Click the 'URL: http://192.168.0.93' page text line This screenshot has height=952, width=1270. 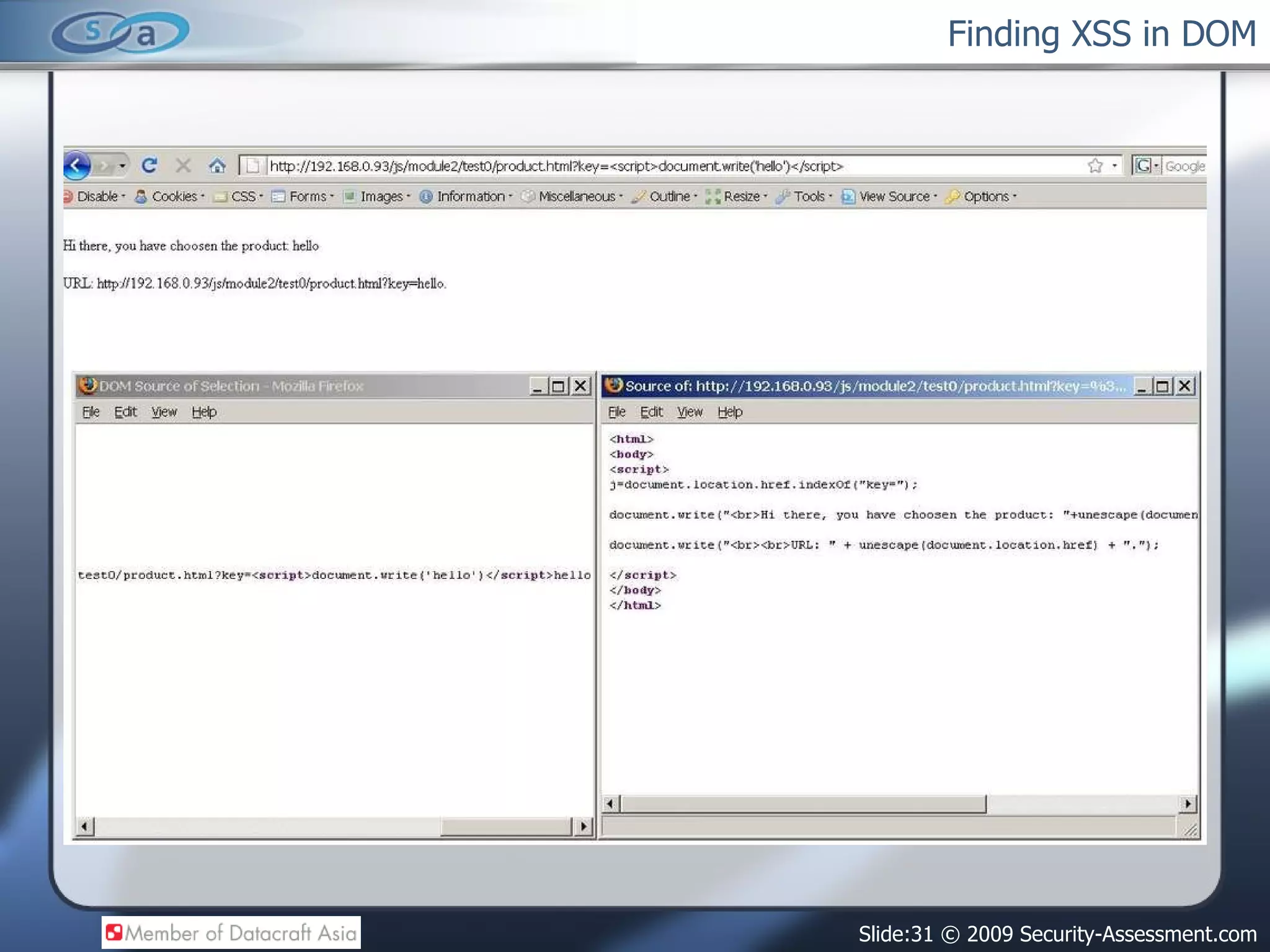[x=255, y=284]
